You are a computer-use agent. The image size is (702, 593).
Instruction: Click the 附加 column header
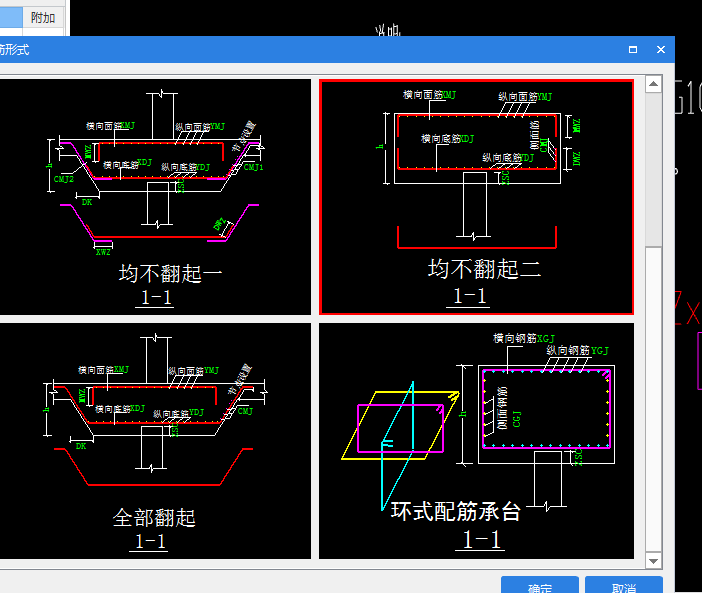click(43, 18)
